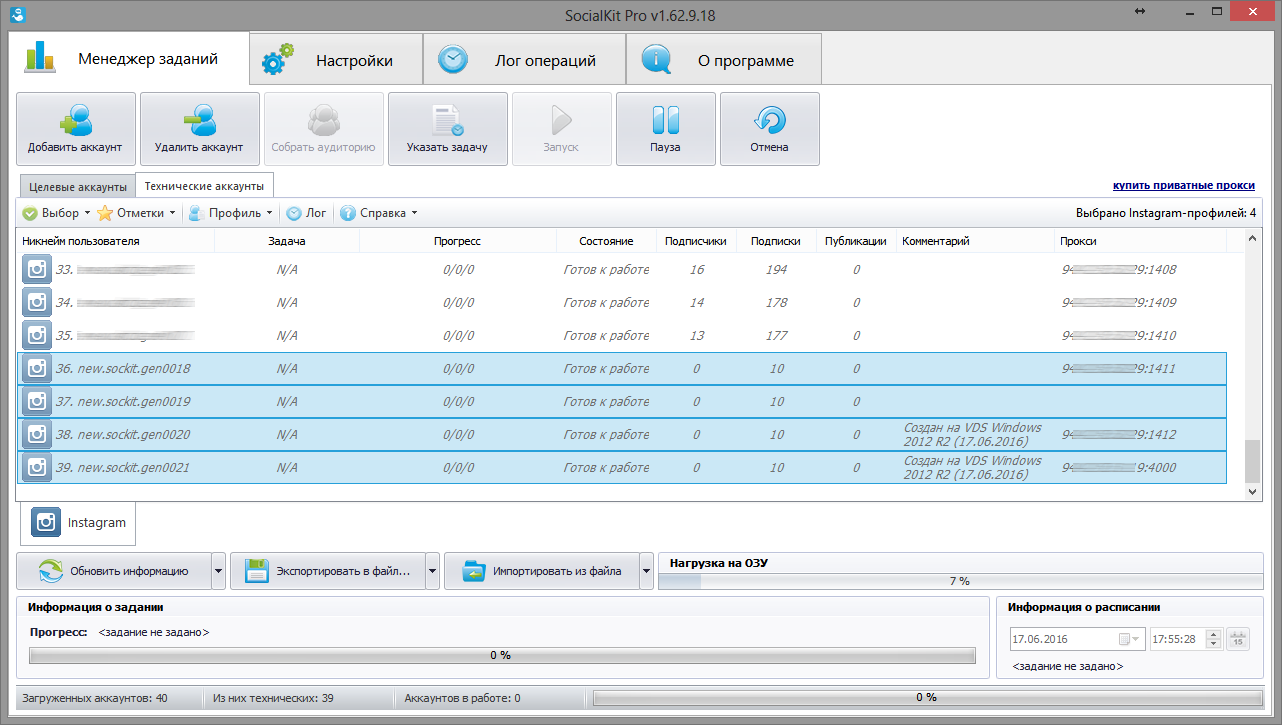Image resolution: width=1282 pixels, height=725 pixels.
Task: Select account 37. new.sockit.gen0019
Action: [x=622, y=401]
